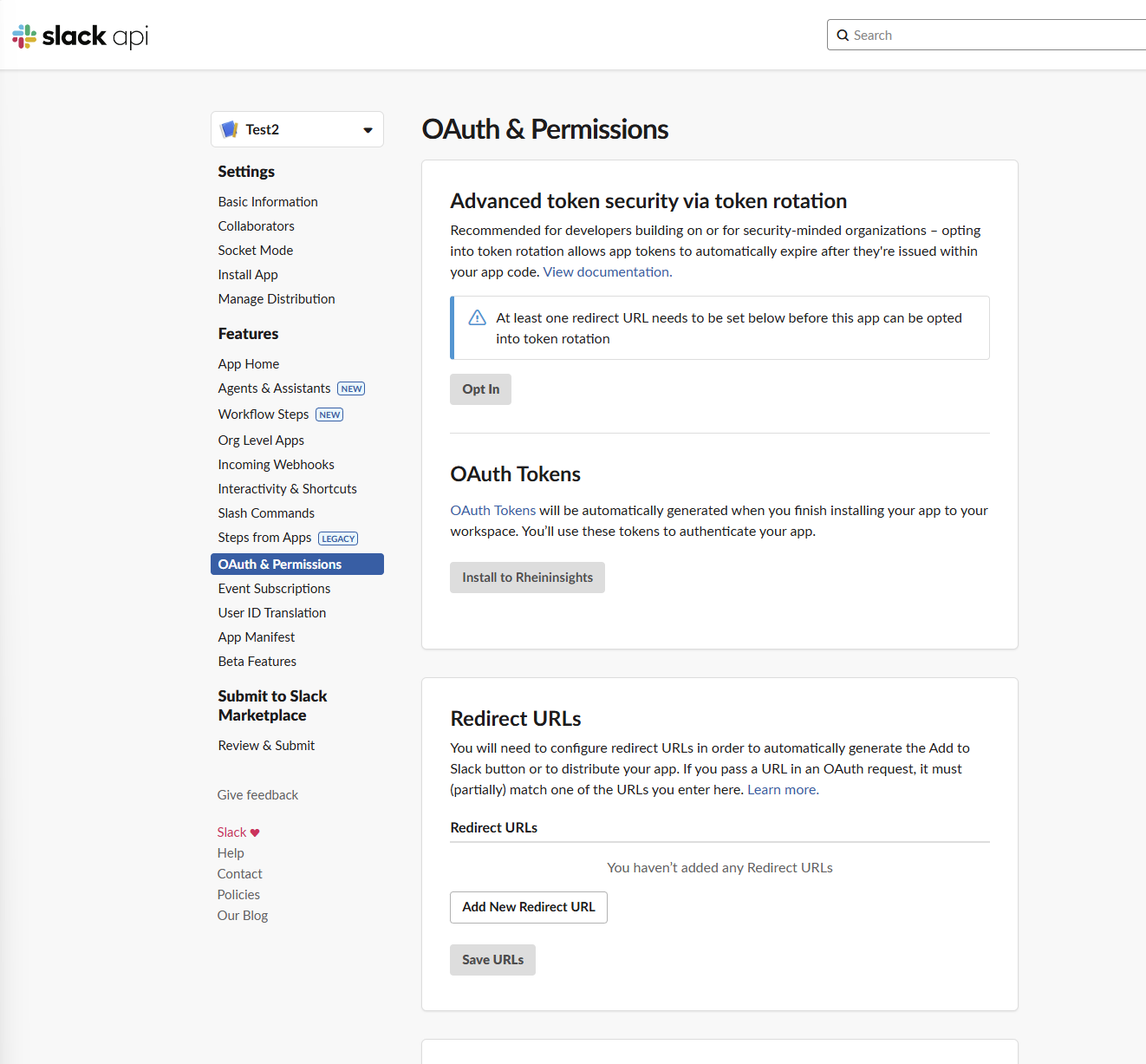Select the OAuth & Permissions sidebar item
This screenshot has height=1064, width=1146.
297,565
